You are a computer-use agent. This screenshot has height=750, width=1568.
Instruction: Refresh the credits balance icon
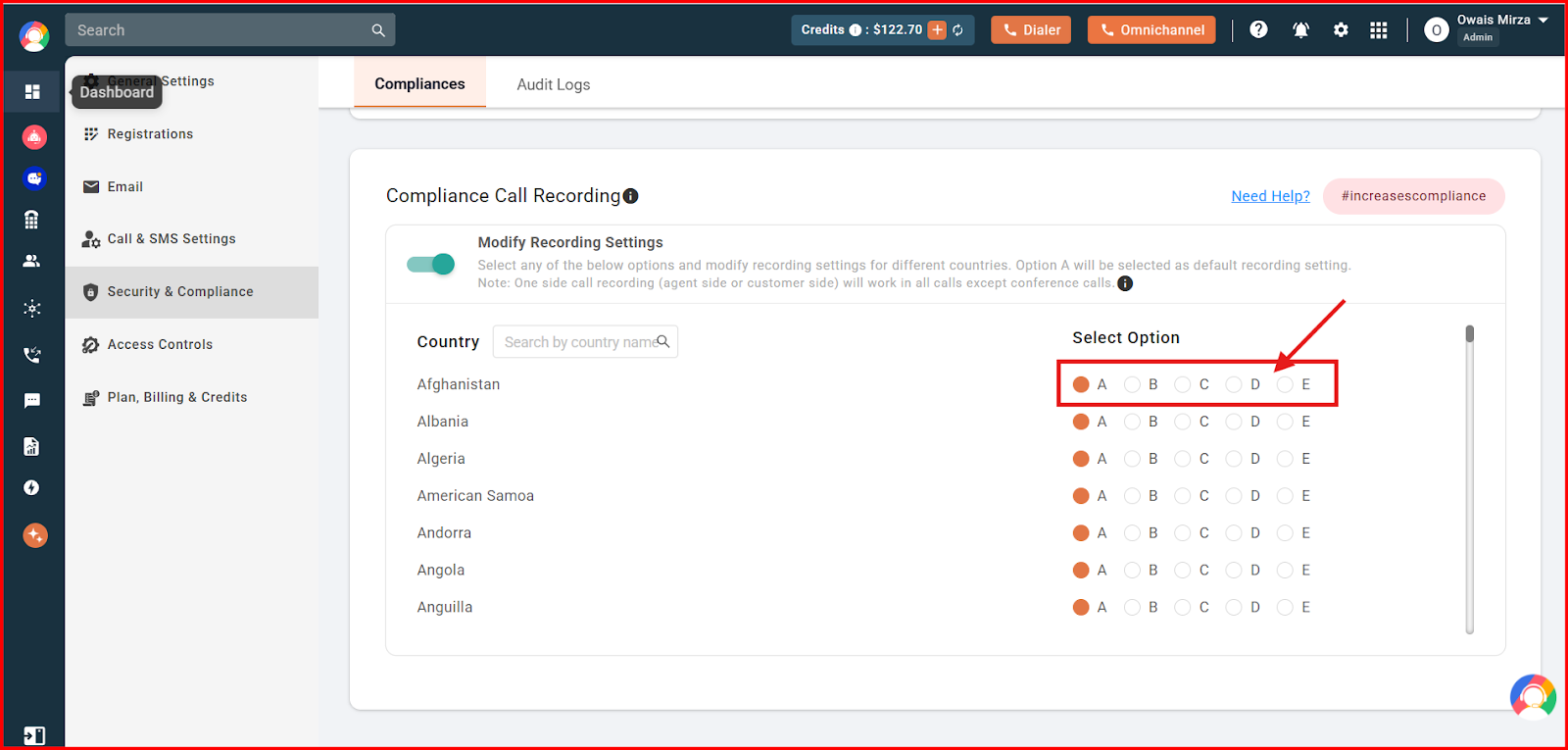957,30
